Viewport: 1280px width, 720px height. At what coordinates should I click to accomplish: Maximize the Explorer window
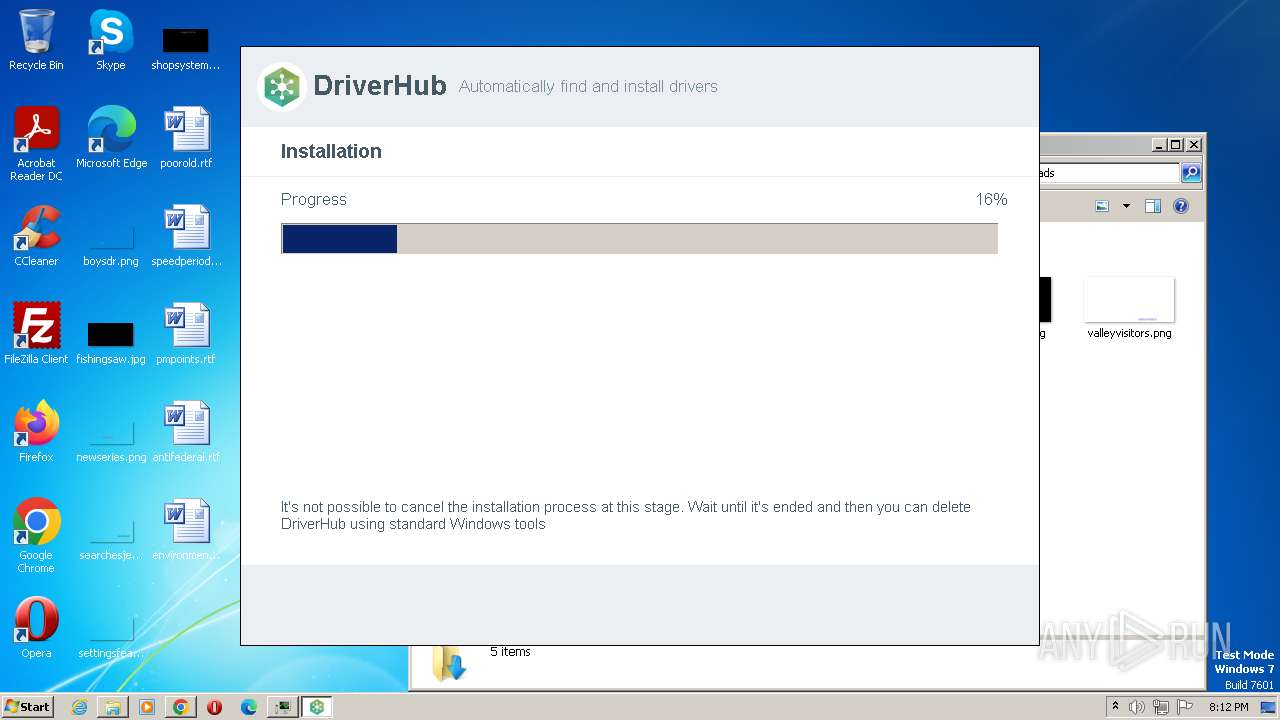click(1176, 144)
